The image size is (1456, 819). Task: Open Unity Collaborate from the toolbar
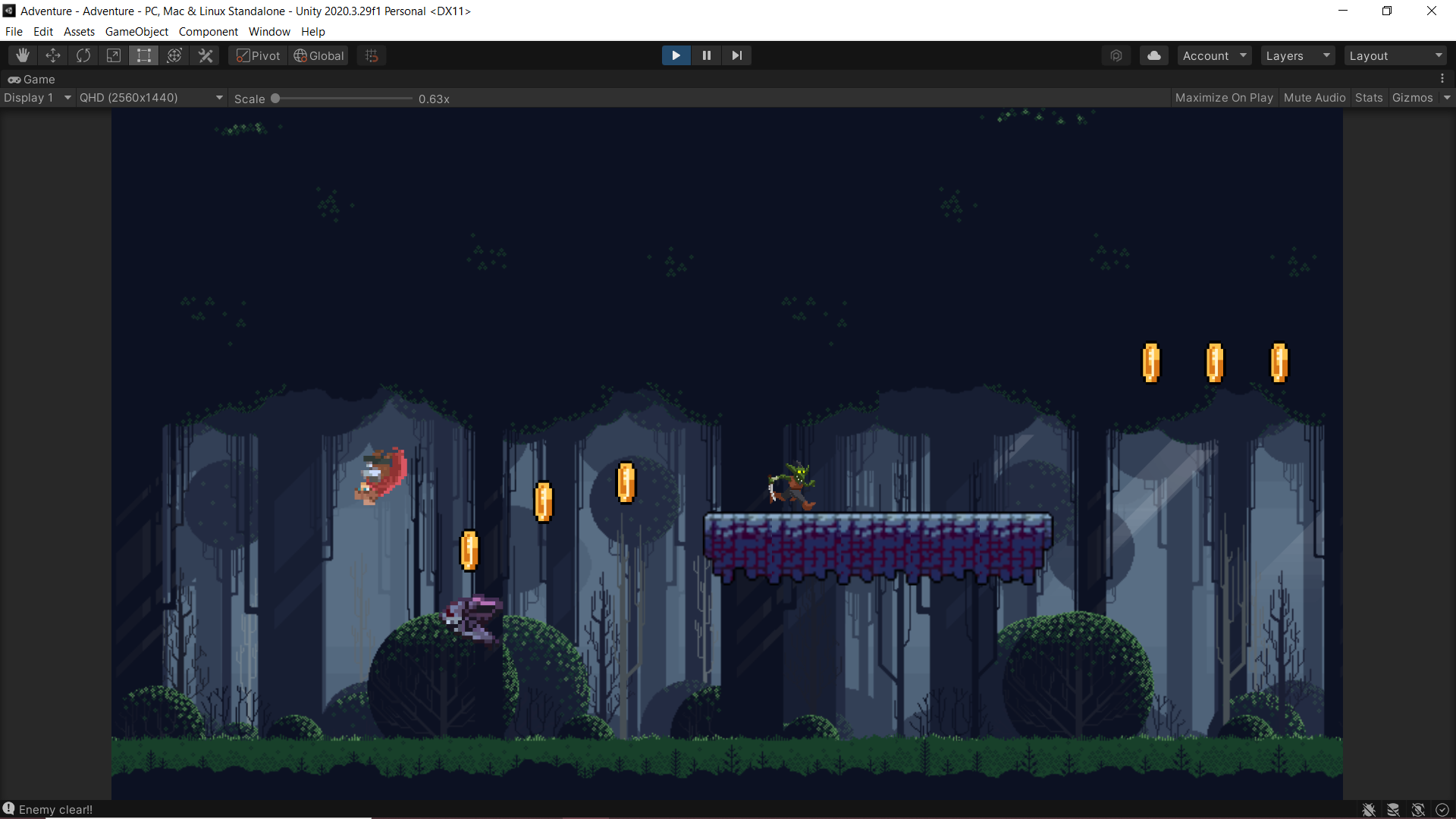click(x=1116, y=55)
